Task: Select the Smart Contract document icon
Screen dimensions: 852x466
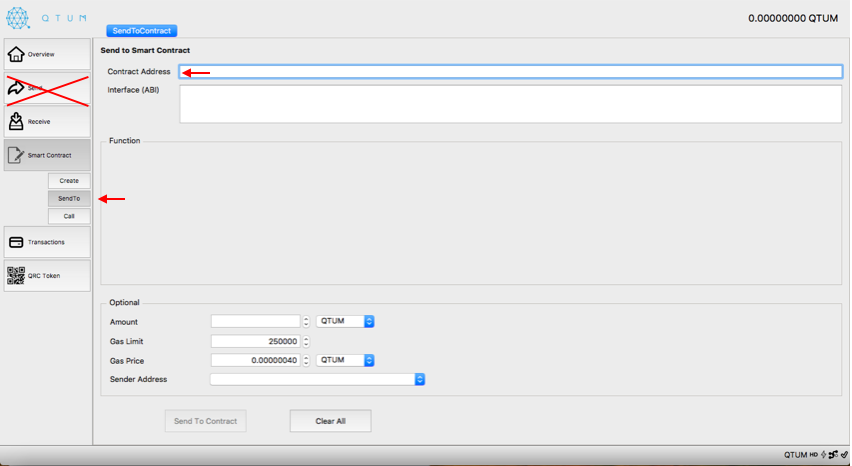Action: click(16, 155)
